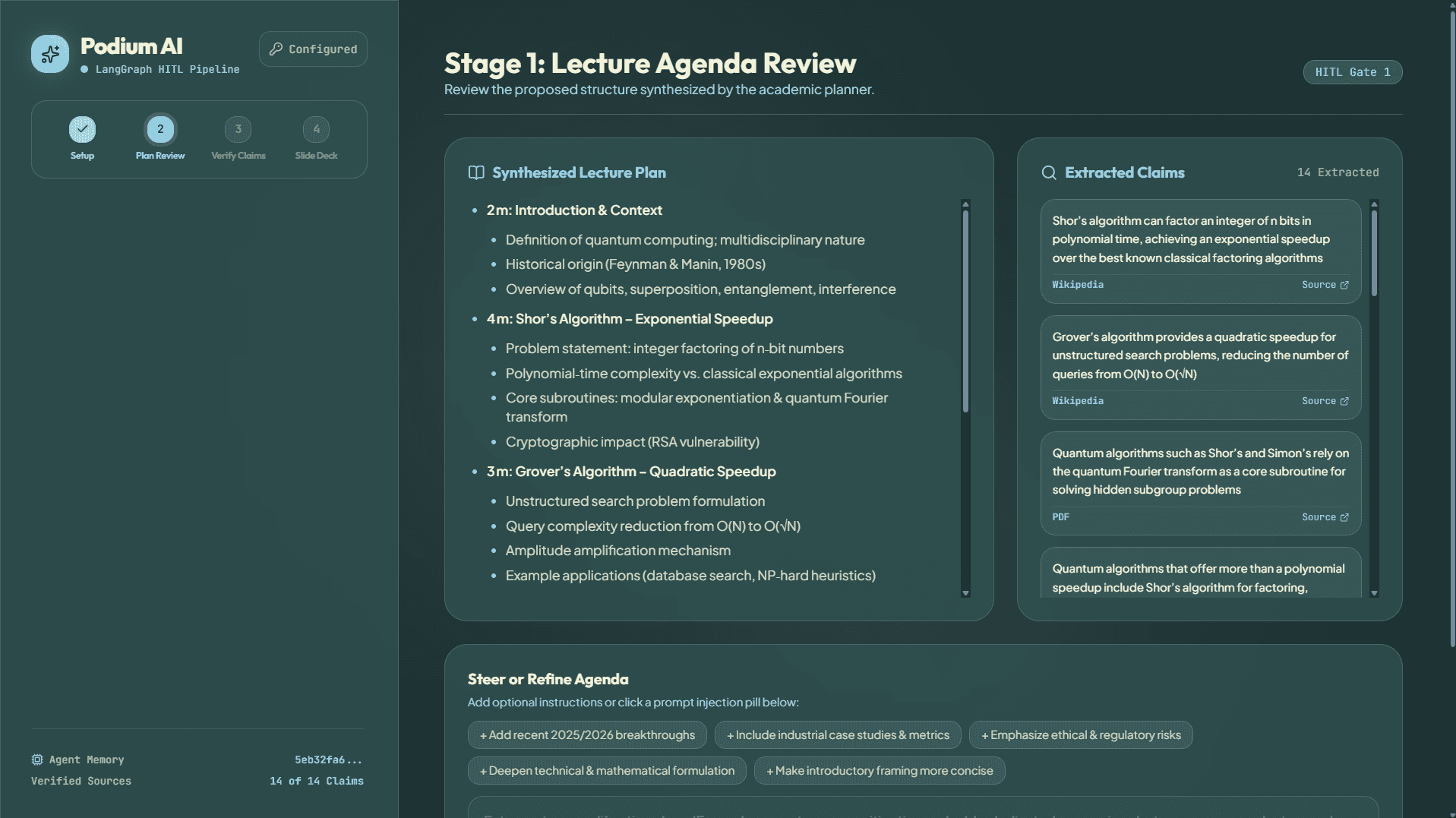Click the Agent Memory chip icon

click(x=37, y=760)
